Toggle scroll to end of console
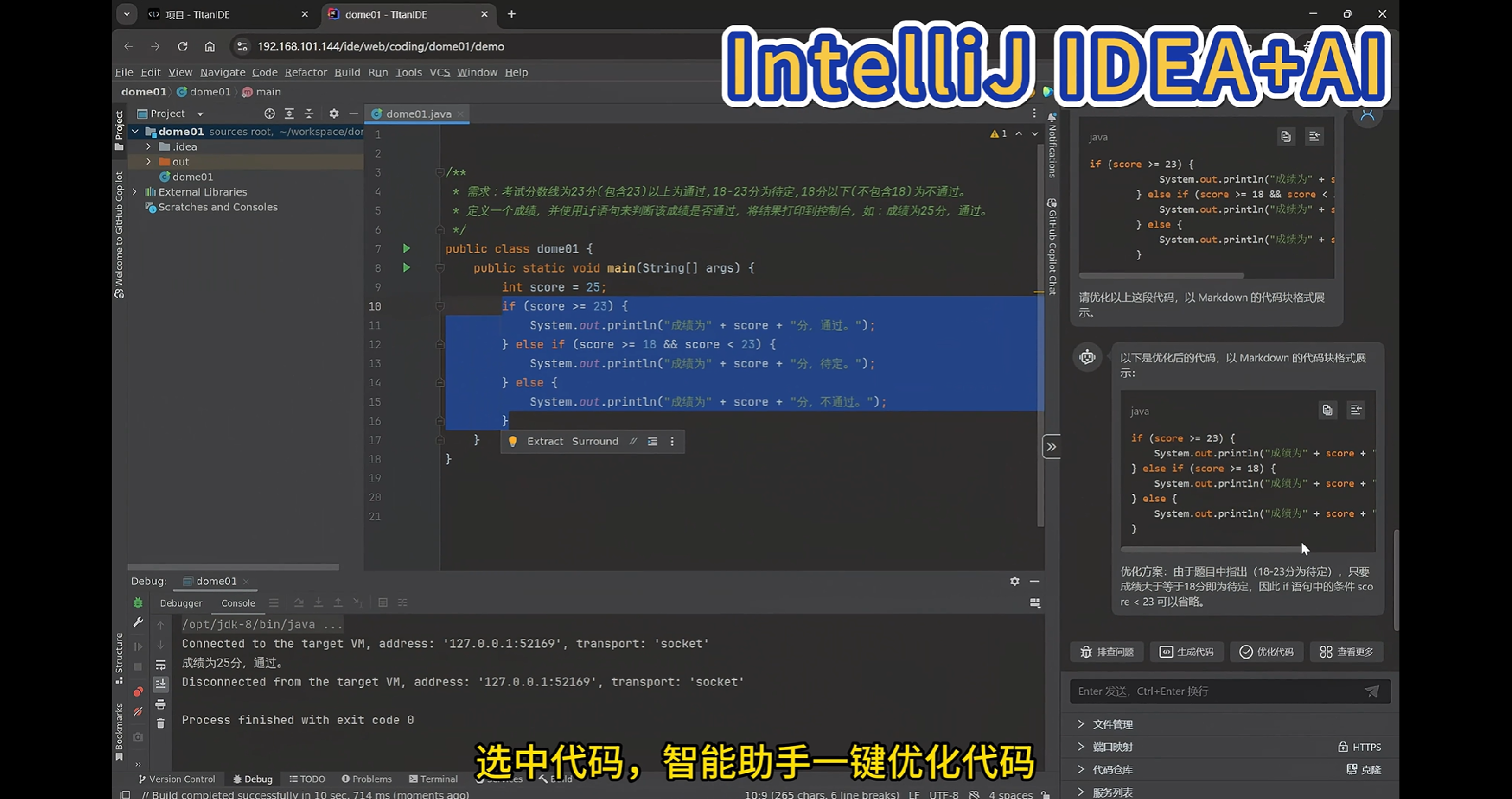The width and height of the screenshot is (1512, 799). point(161,684)
